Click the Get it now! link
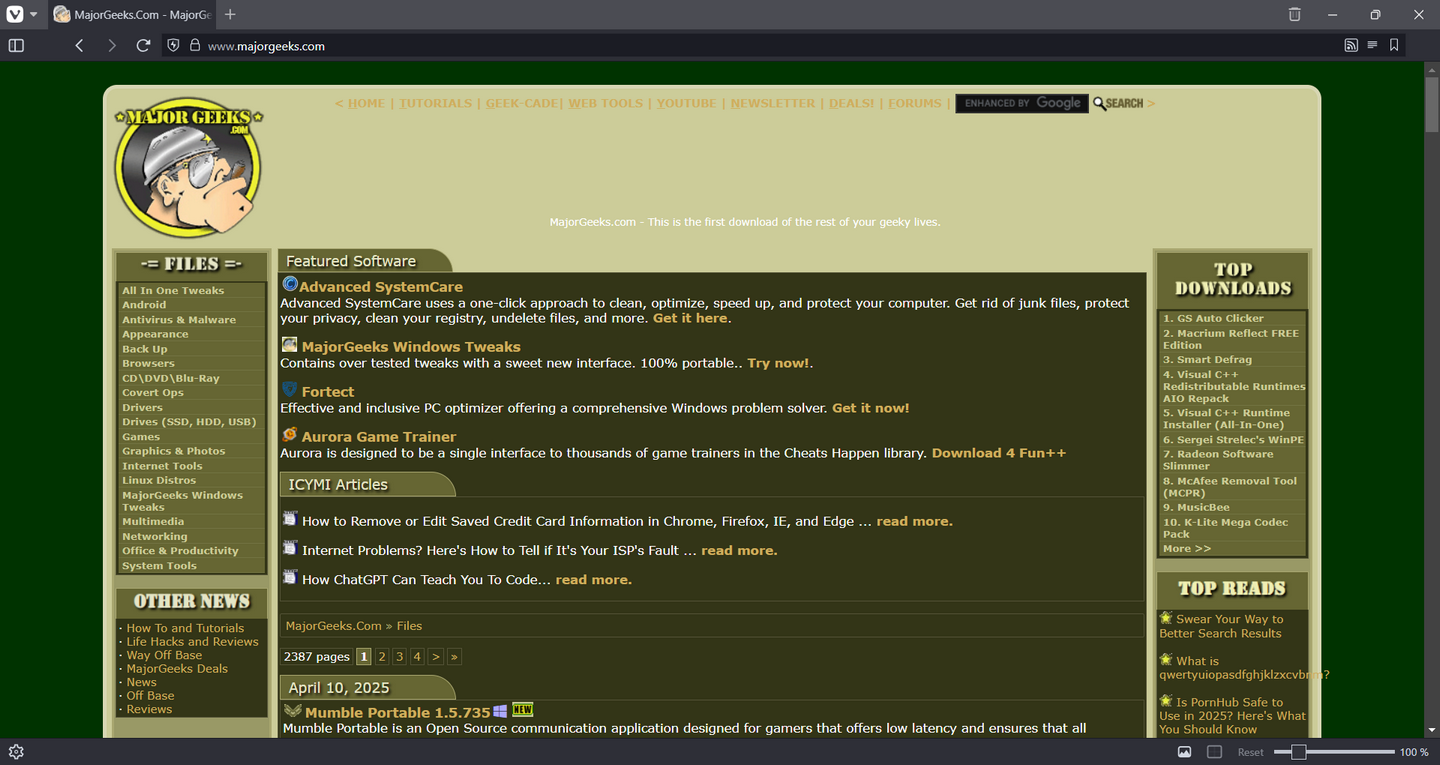The image size is (1440, 765). [871, 408]
